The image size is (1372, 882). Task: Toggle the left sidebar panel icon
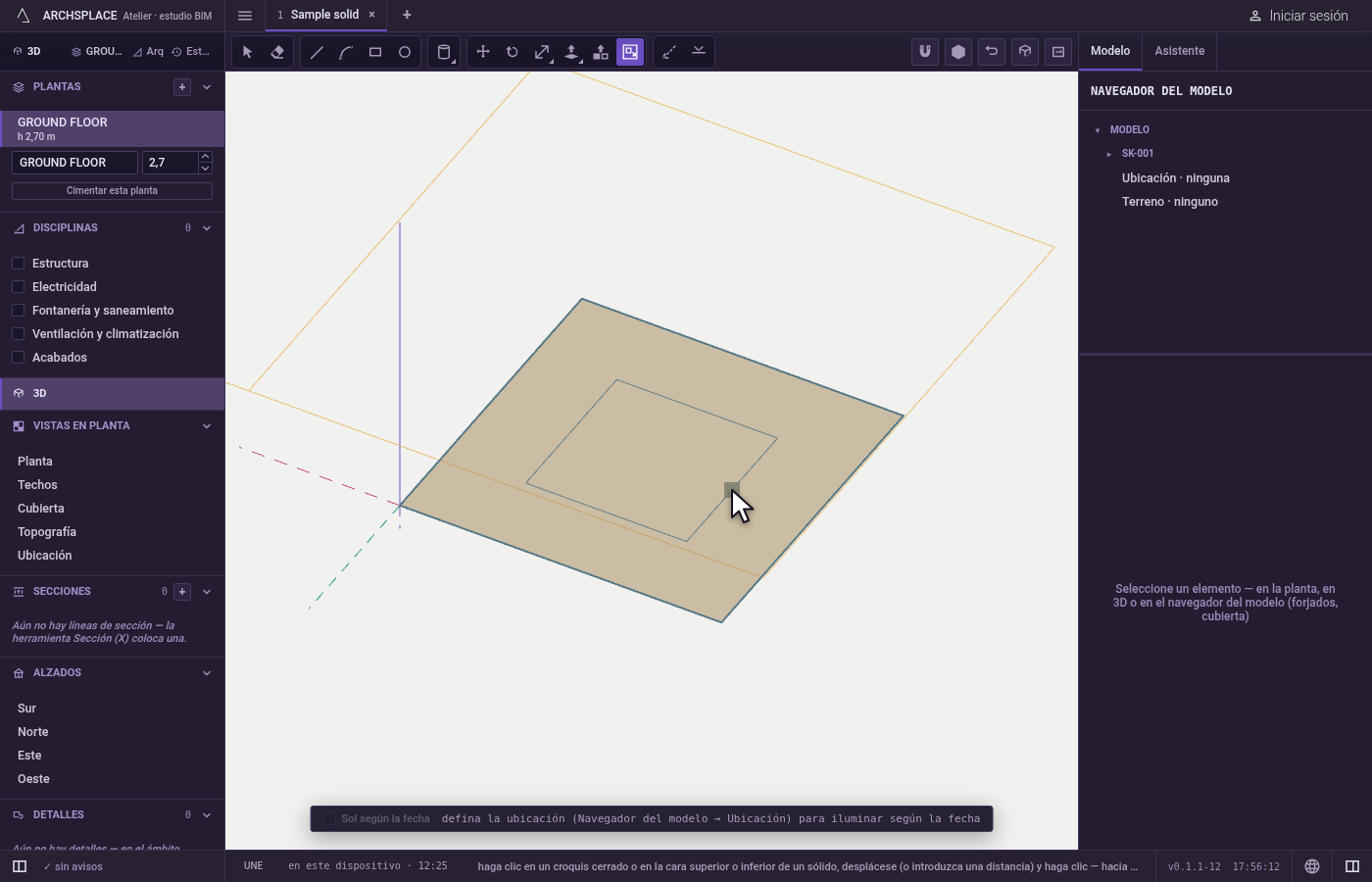tap(20, 866)
